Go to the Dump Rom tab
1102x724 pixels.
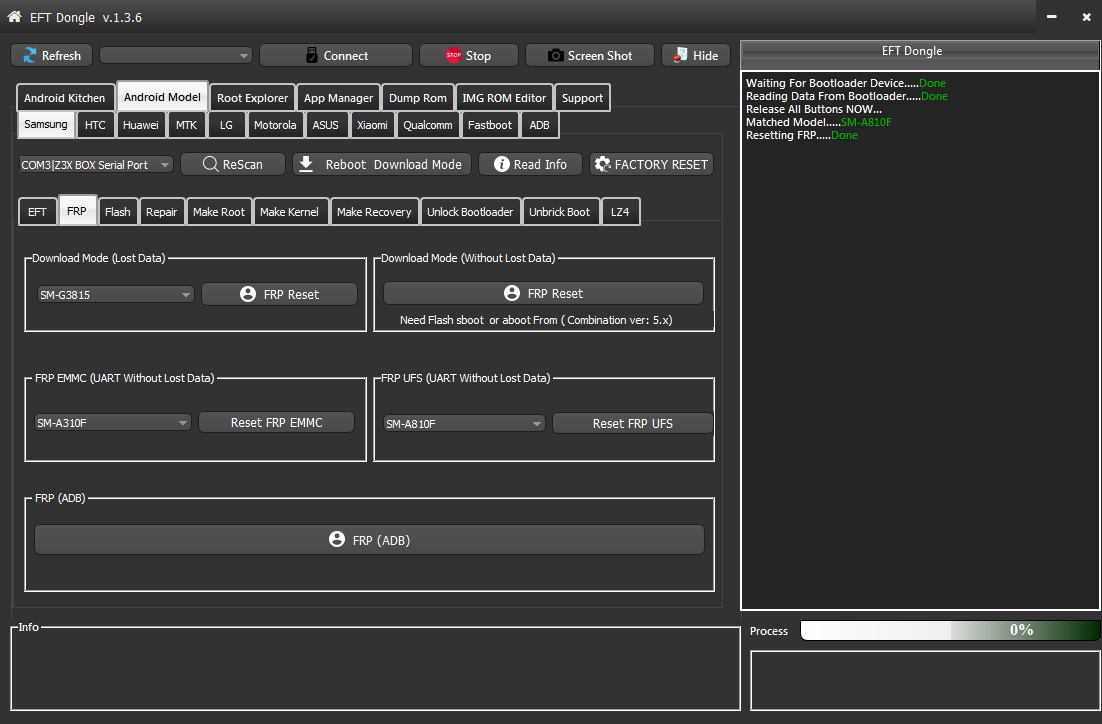pos(417,98)
